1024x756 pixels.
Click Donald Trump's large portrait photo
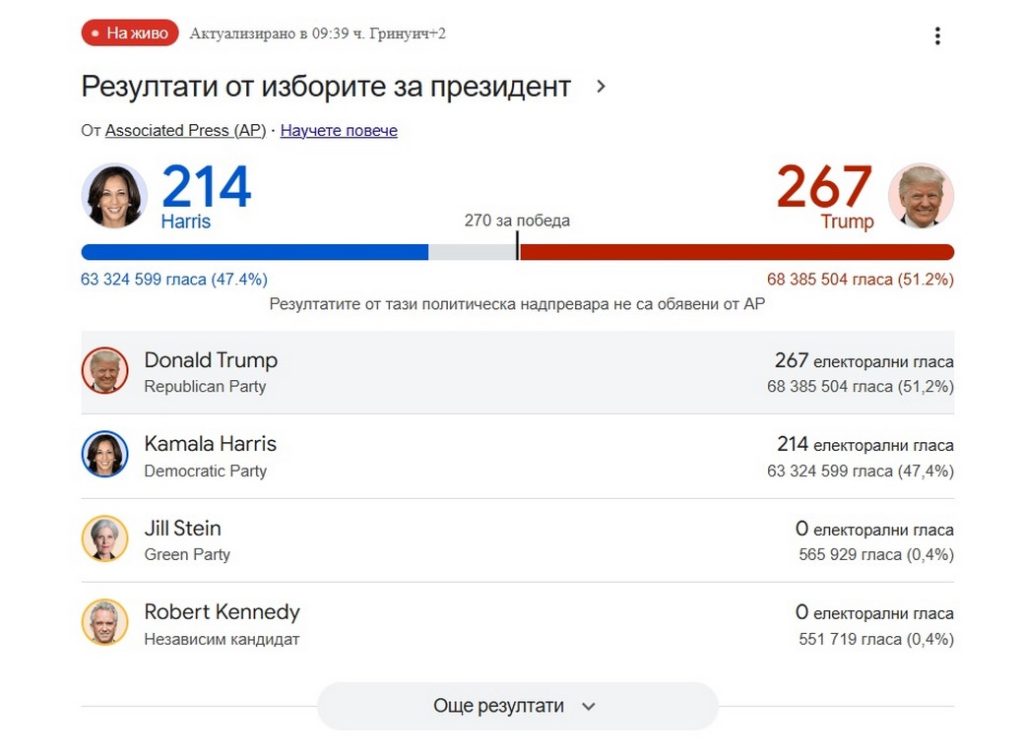point(921,196)
